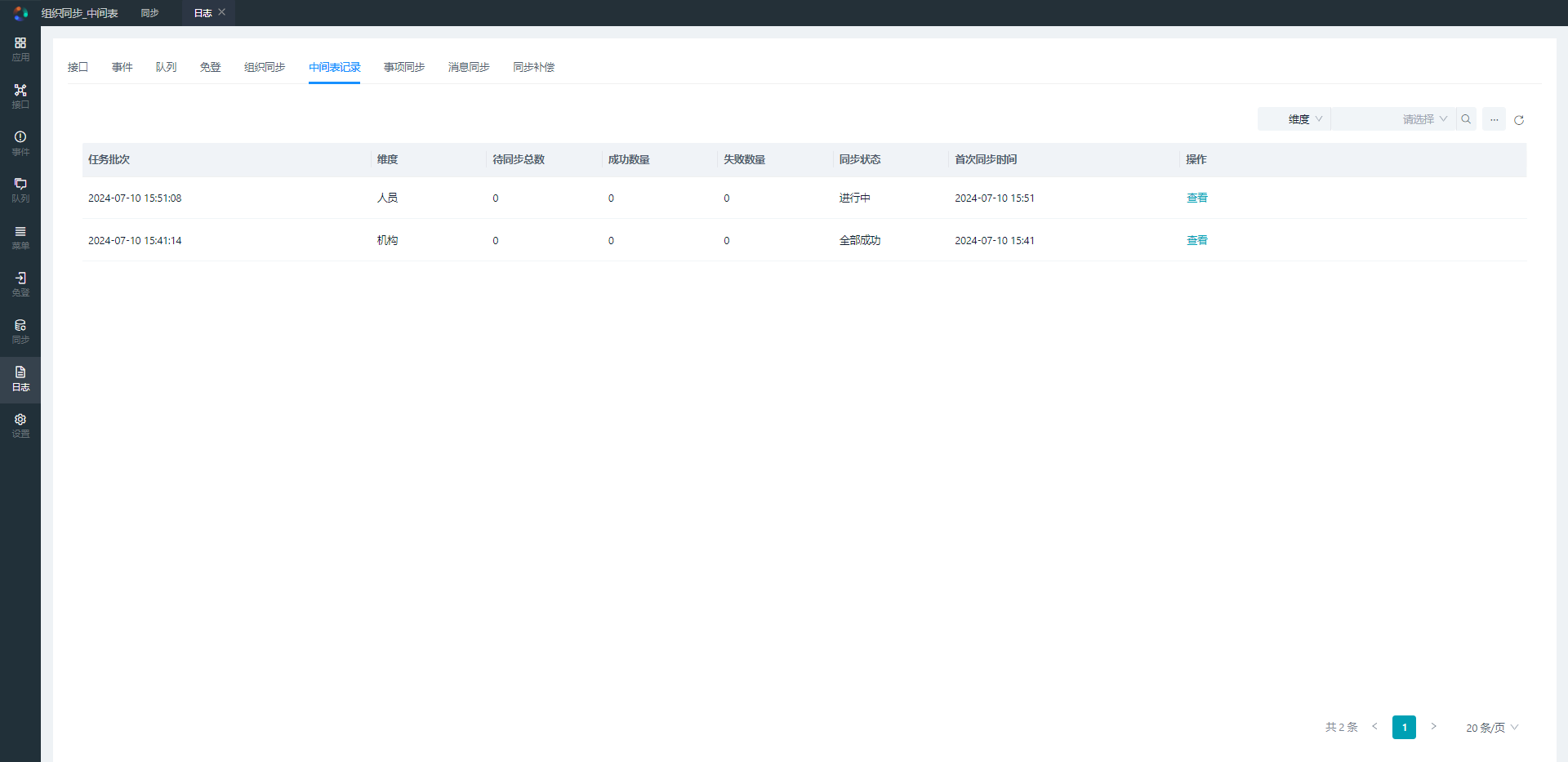The width and height of the screenshot is (1568, 762).
Task: Open the more options ellipsis button
Action: click(1494, 119)
